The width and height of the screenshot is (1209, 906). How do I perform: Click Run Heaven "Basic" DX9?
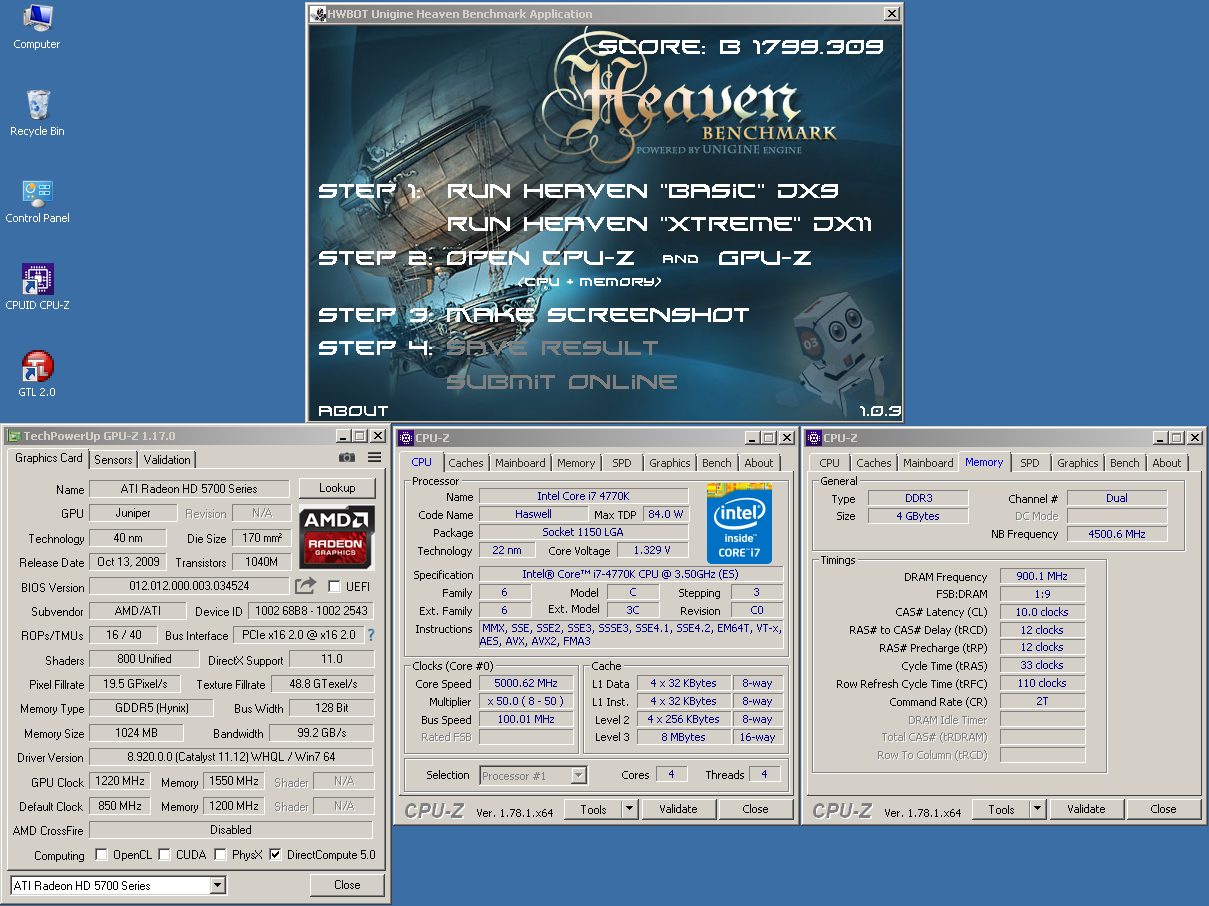[643, 191]
